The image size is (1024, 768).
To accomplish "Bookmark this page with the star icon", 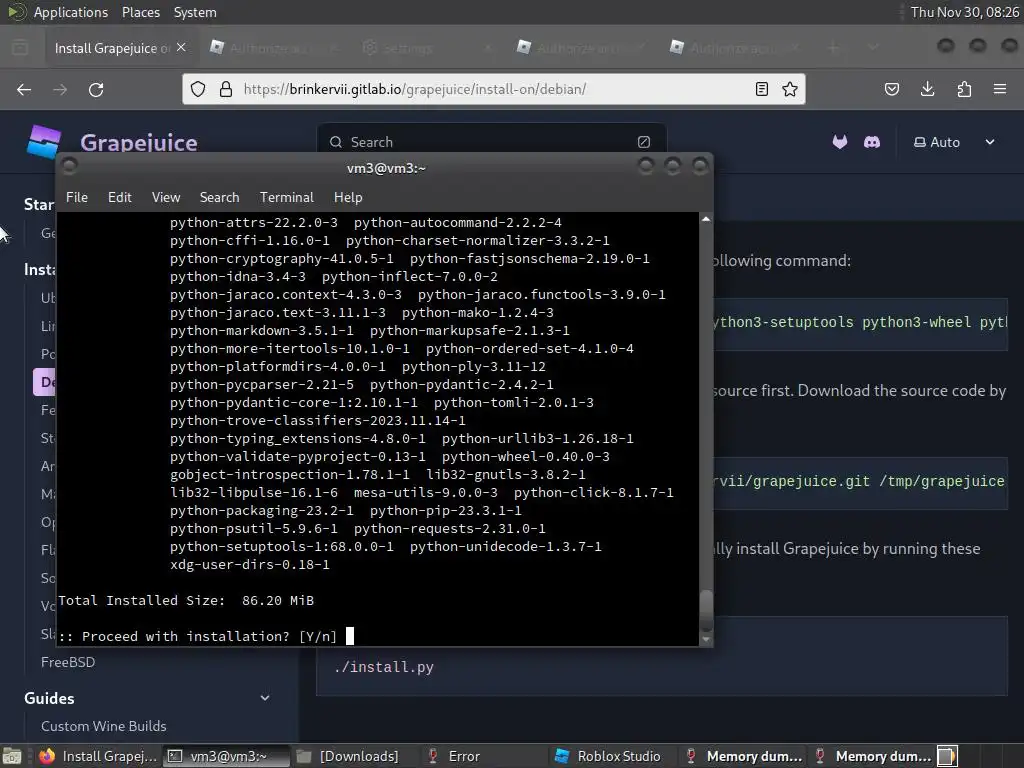I will (790, 89).
